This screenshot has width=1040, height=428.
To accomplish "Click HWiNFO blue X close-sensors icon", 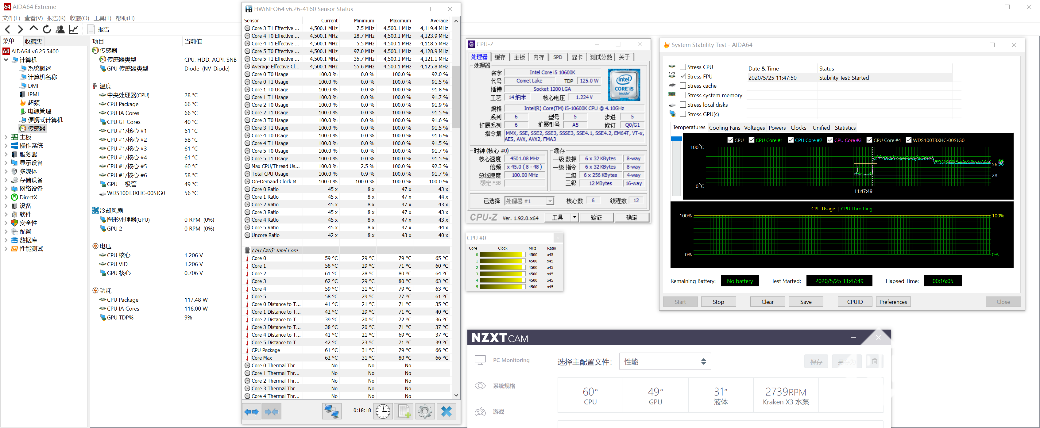I will click(447, 411).
